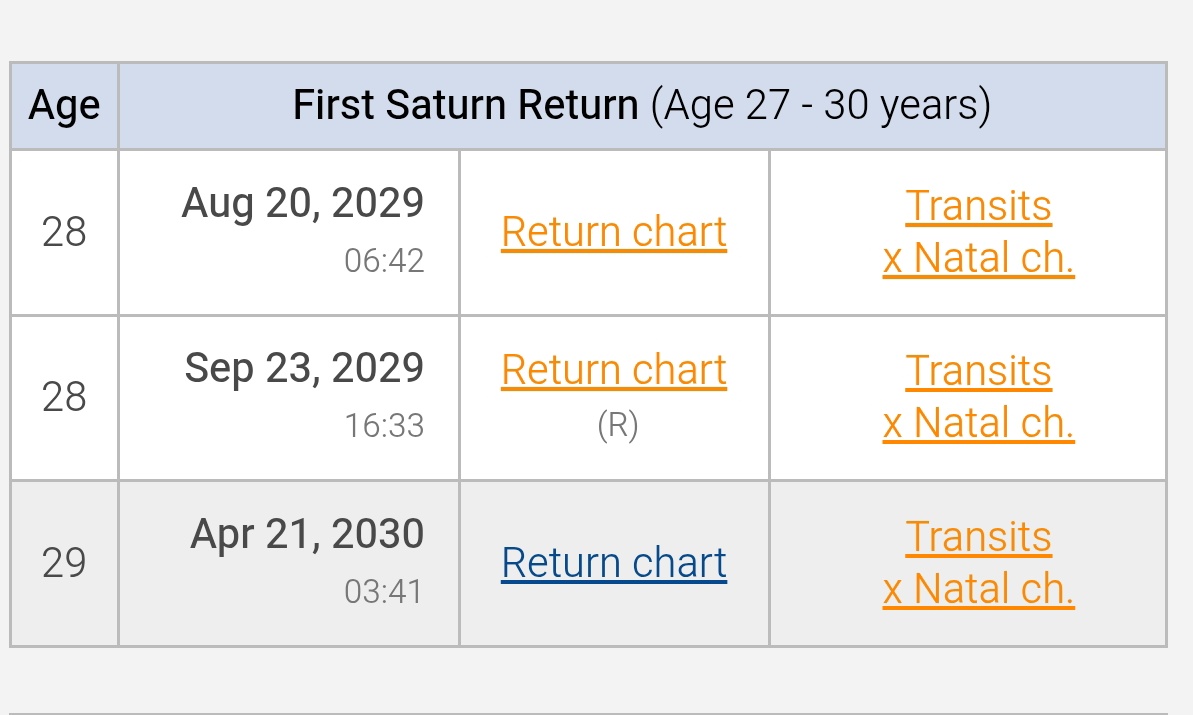This screenshot has width=1193, height=715.
Task: Open Transits x Natal ch. for Aug 20, 2029
Action: point(978,232)
